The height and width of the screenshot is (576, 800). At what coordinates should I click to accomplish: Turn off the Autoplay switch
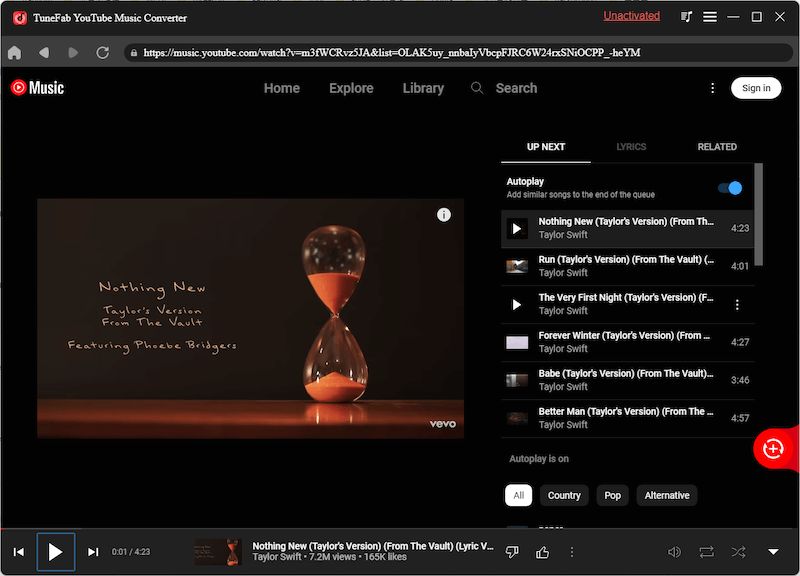point(730,188)
